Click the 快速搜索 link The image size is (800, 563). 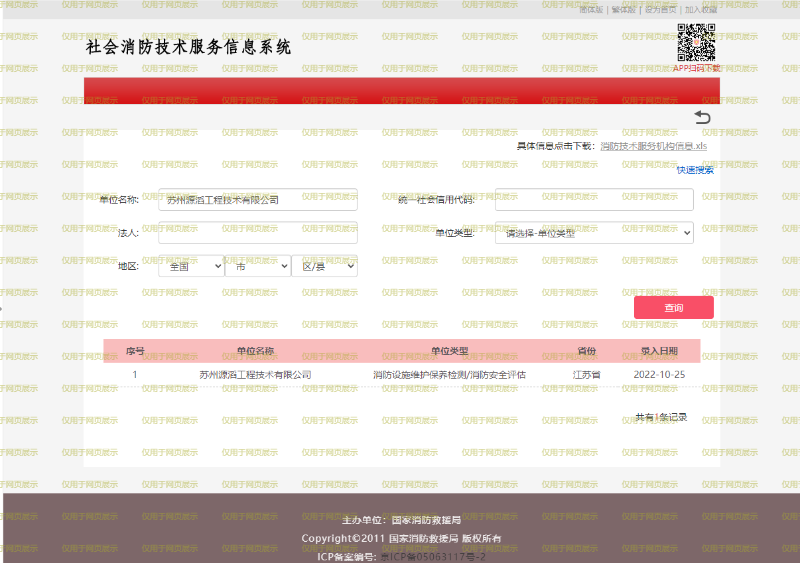(x=695, y=170)
